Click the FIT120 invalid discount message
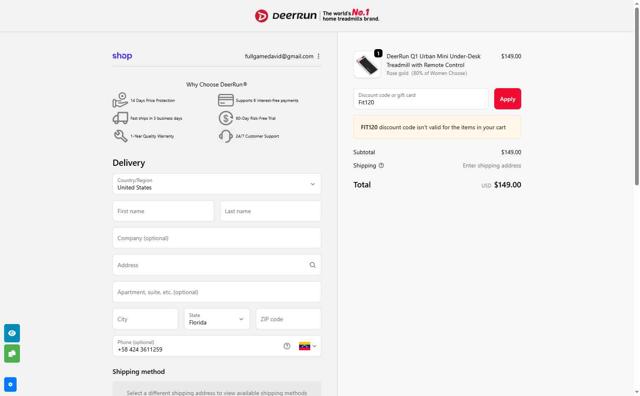This screenshot has height=396, width=640. [x=437, y=127]
